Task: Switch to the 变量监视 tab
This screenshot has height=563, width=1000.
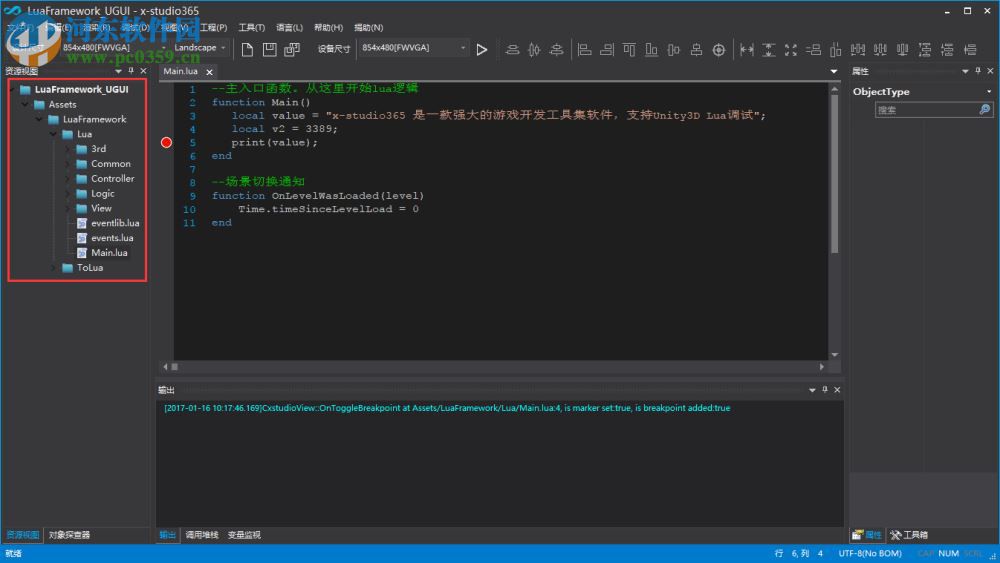Action: [x=244, y=535]
